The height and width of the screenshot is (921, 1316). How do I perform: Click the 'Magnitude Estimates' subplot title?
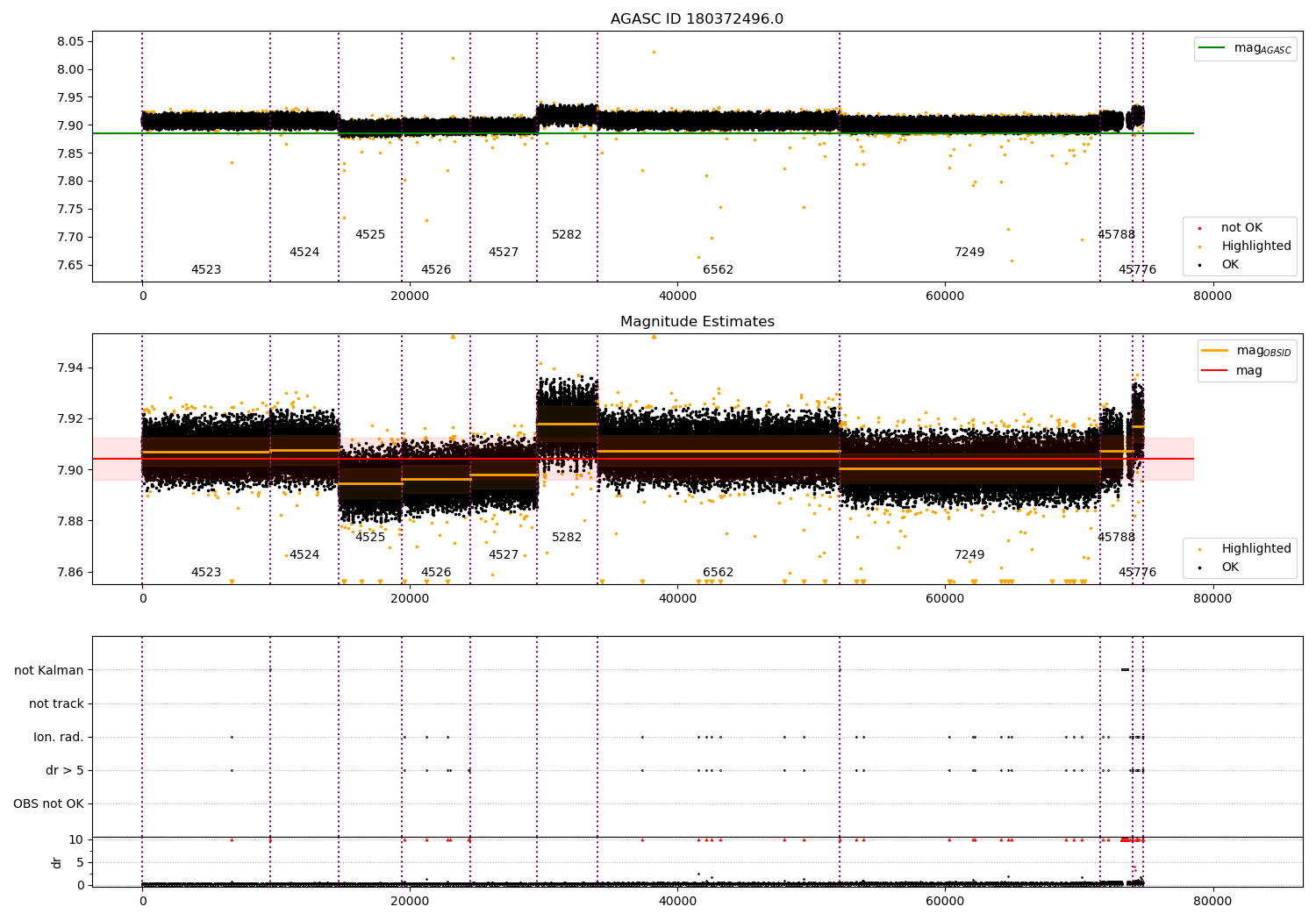(697, 322)
